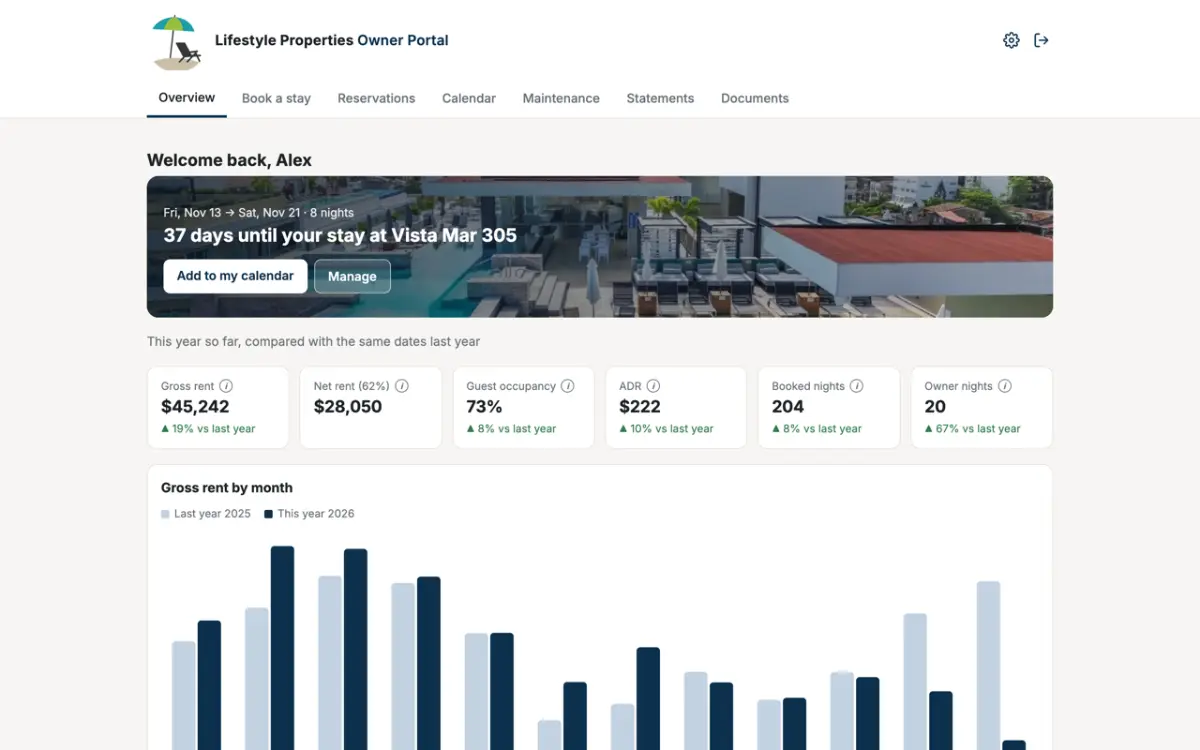The height and width of the screenshot is (750, 1200).
Task: Click Add to my calendar button
Action: click(x=235, y=276)
